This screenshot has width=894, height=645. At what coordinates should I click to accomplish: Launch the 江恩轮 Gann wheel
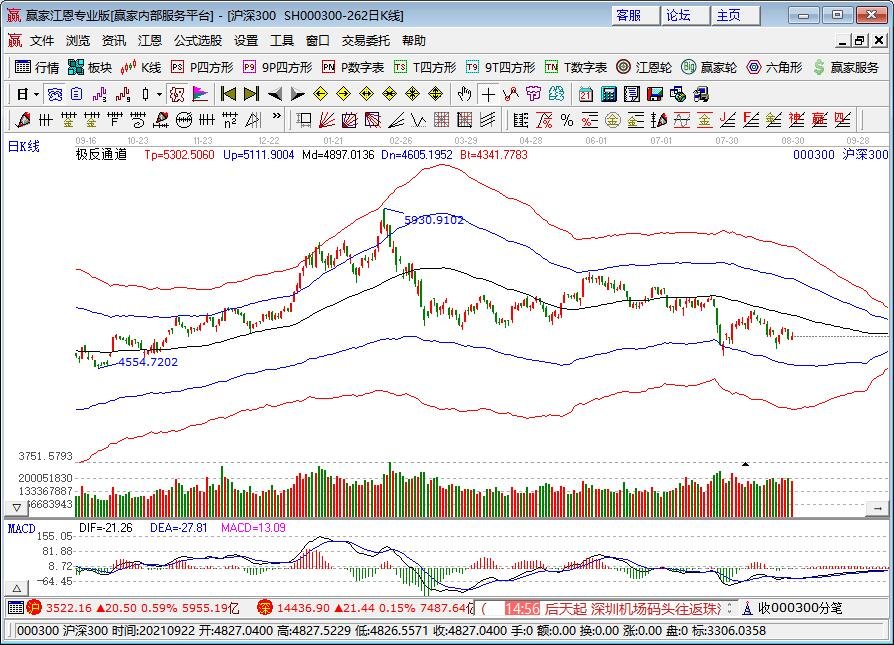pyautogui.click(x=644, y=67)
